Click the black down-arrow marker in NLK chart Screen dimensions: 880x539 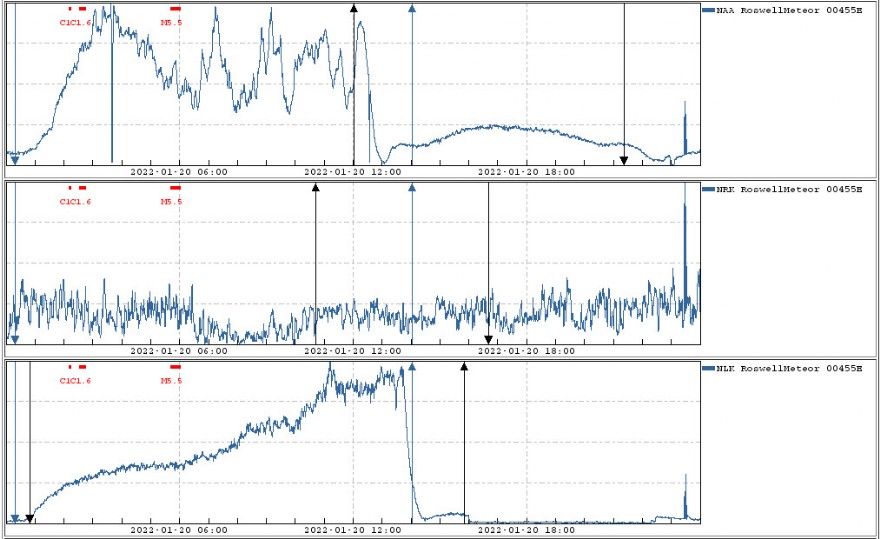pyautogui.click(x=30, y=519)
